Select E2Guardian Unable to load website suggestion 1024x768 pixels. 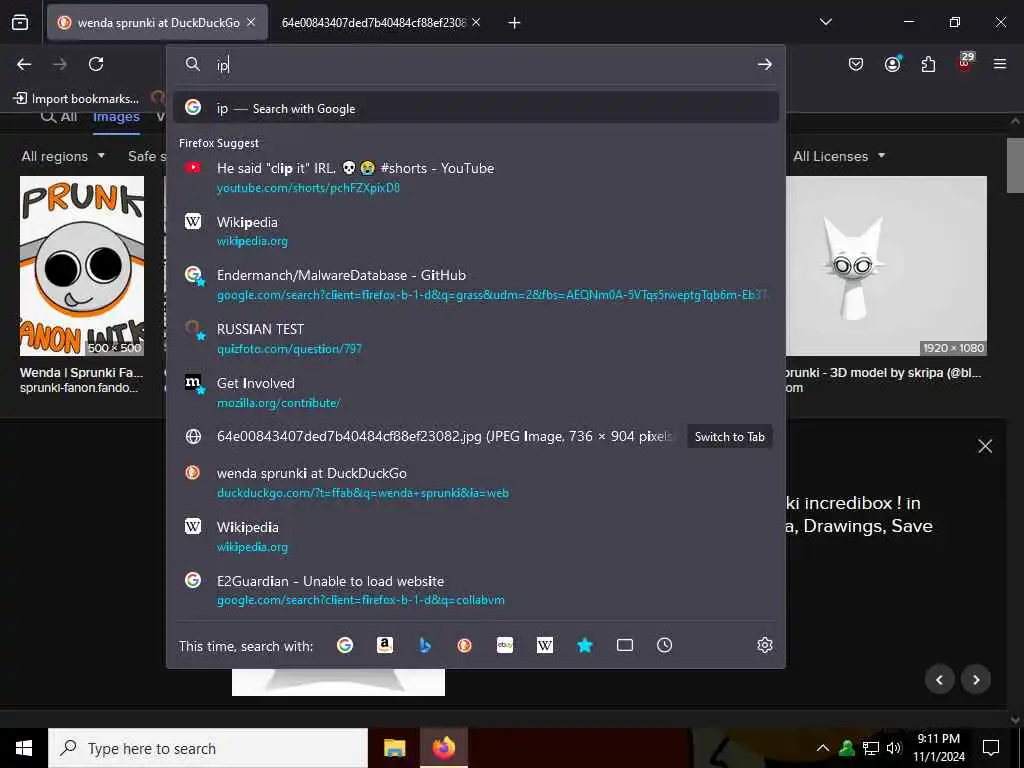[476, 590]
